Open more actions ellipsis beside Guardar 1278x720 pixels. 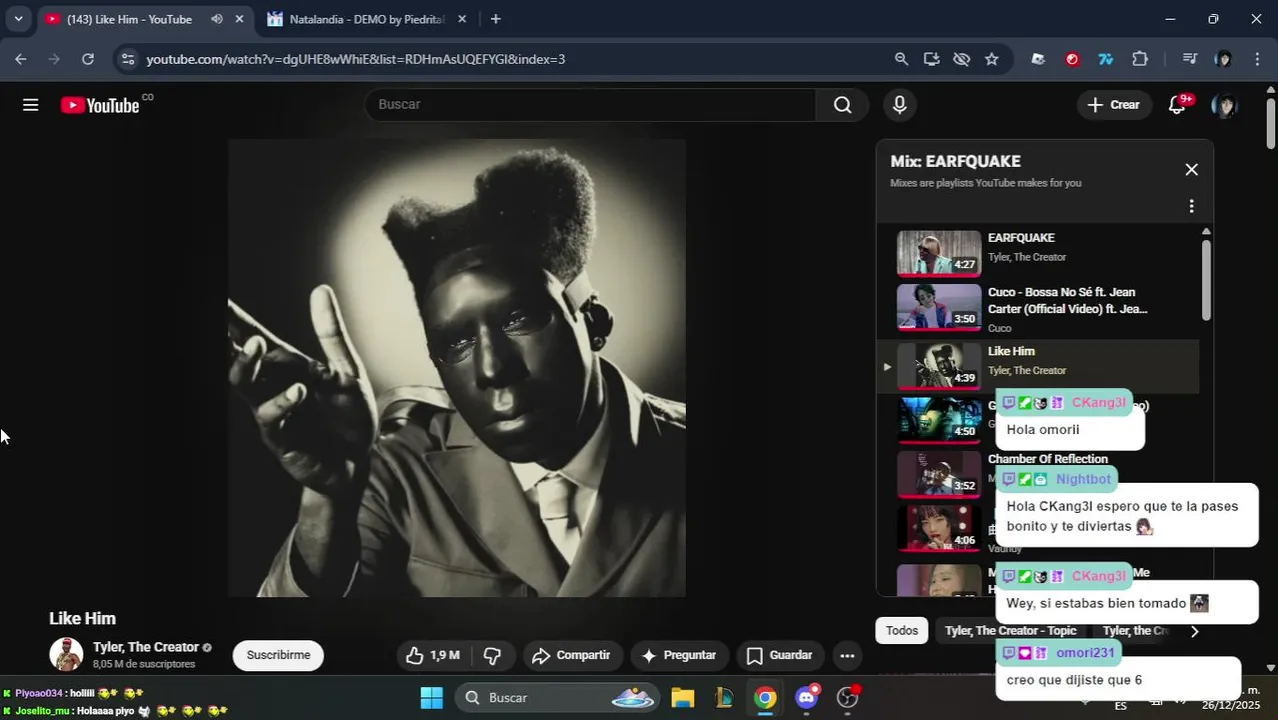[x=847, y=656]
